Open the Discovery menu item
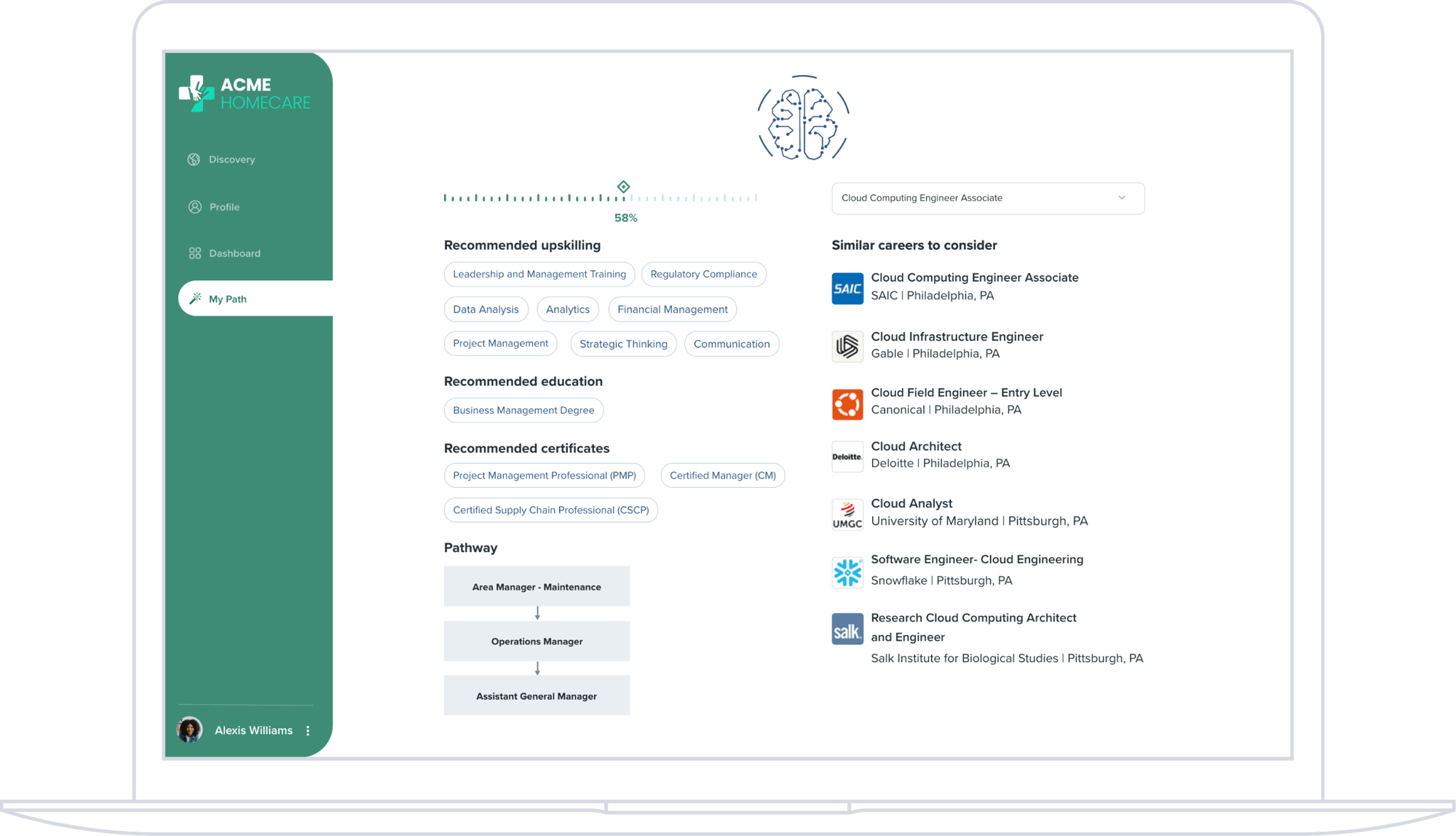The image size is (1456, 836). 231,159
